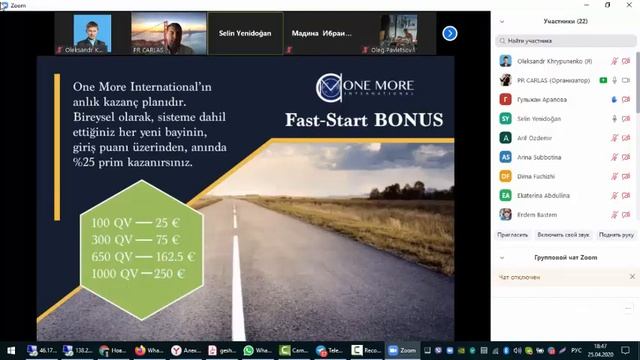Click PR CARLAS's green screen-share icon
The height and width of the screenshot is (360, 640).
603,80
